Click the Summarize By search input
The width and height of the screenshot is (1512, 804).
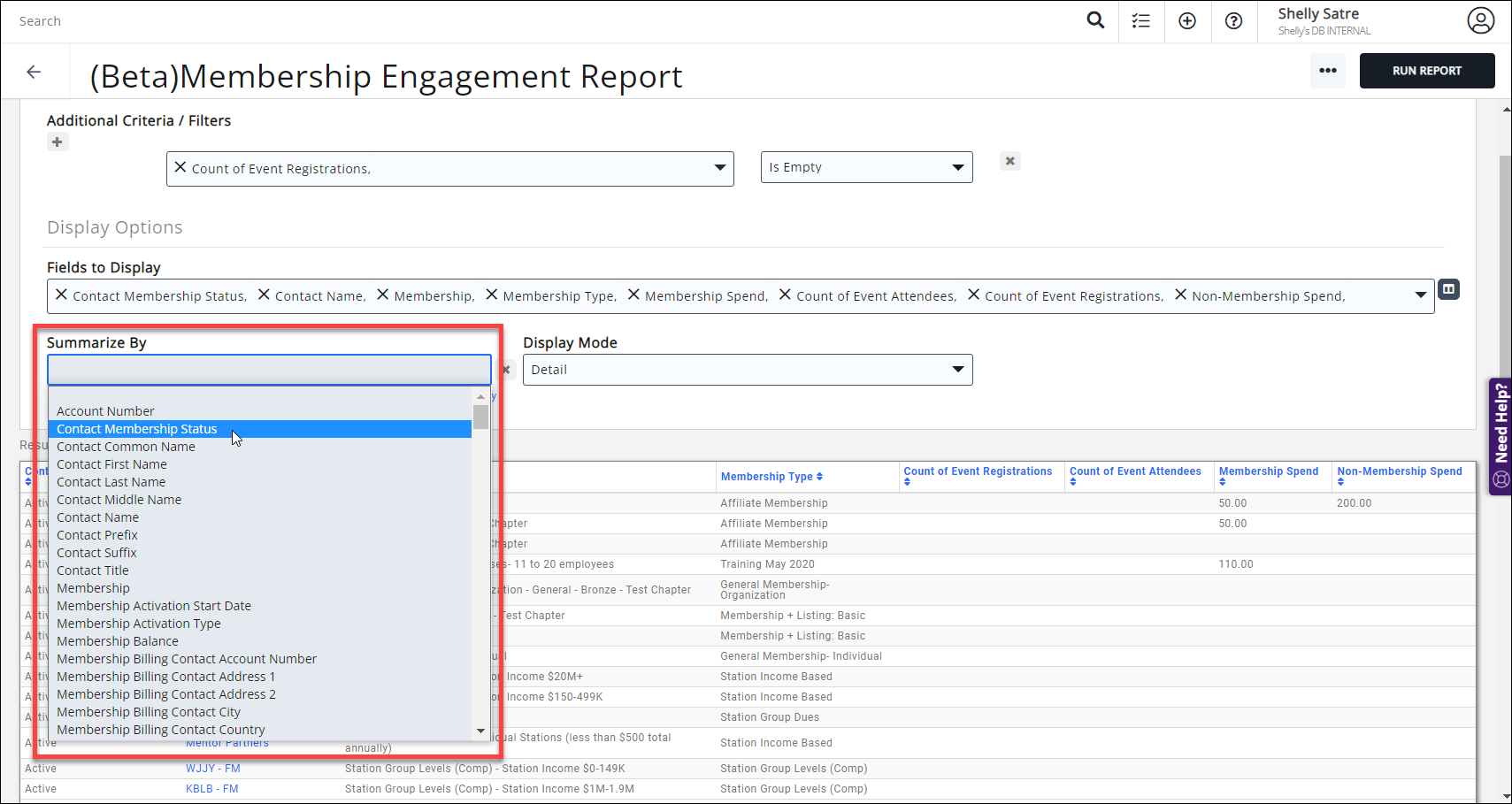tap(269, 370)
